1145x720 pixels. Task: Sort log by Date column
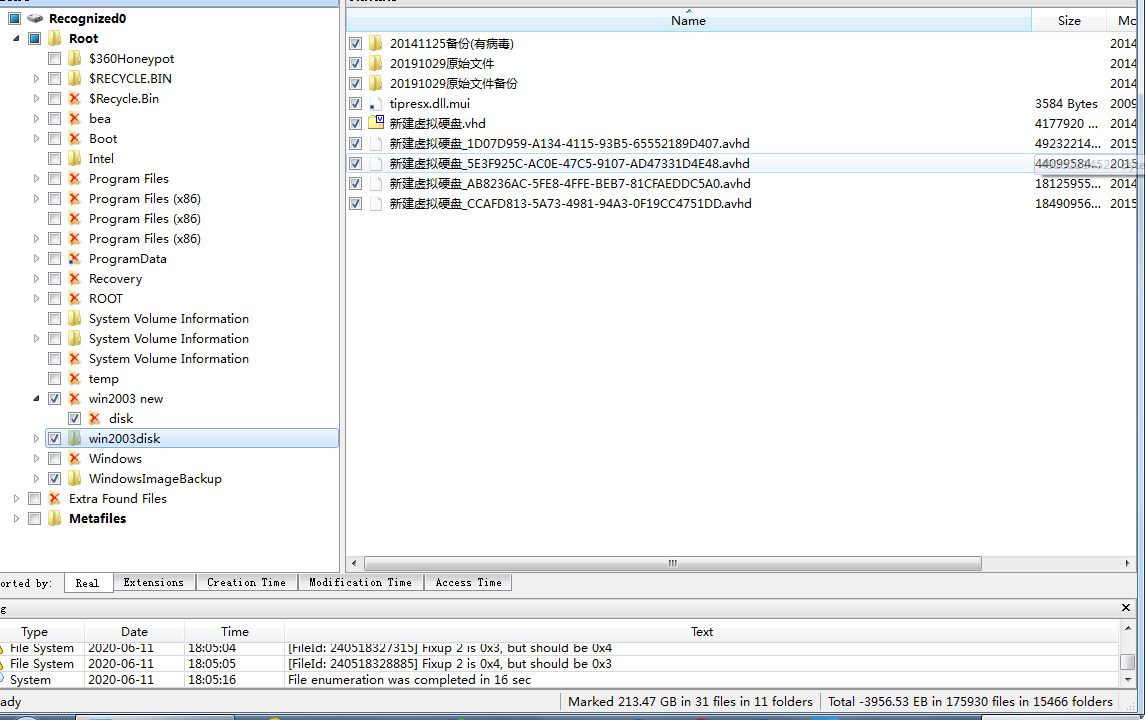click(x=134, y=632)
